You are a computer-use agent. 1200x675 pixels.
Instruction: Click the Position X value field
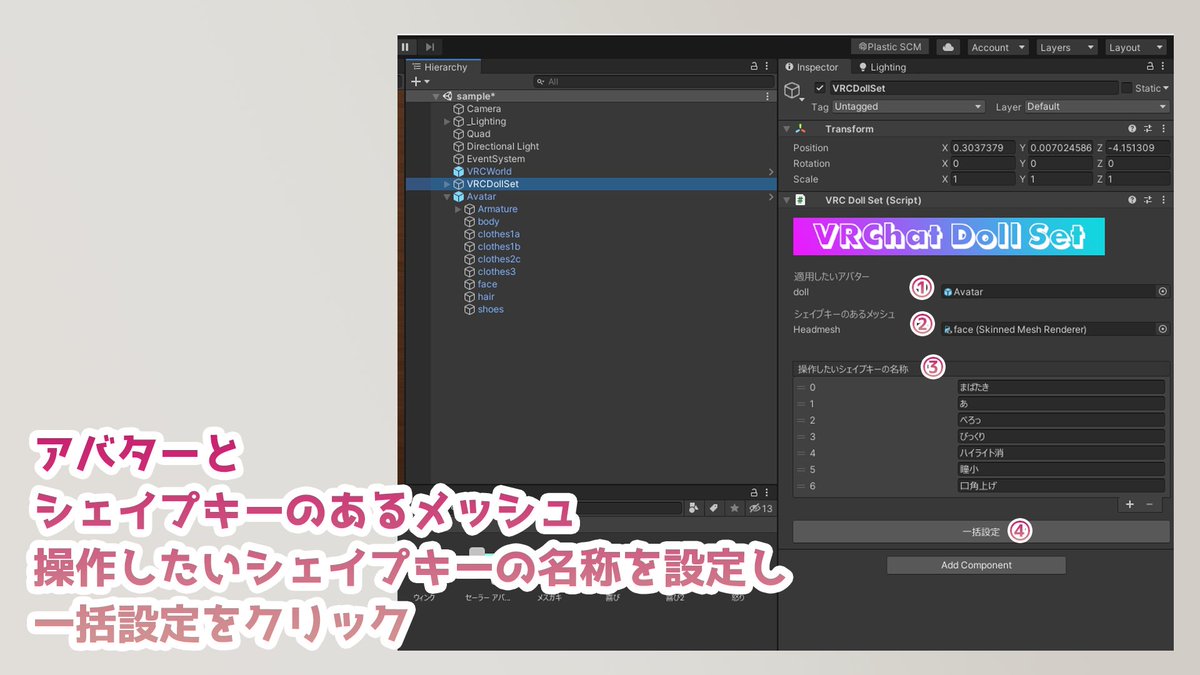click(x=983, y=147)
